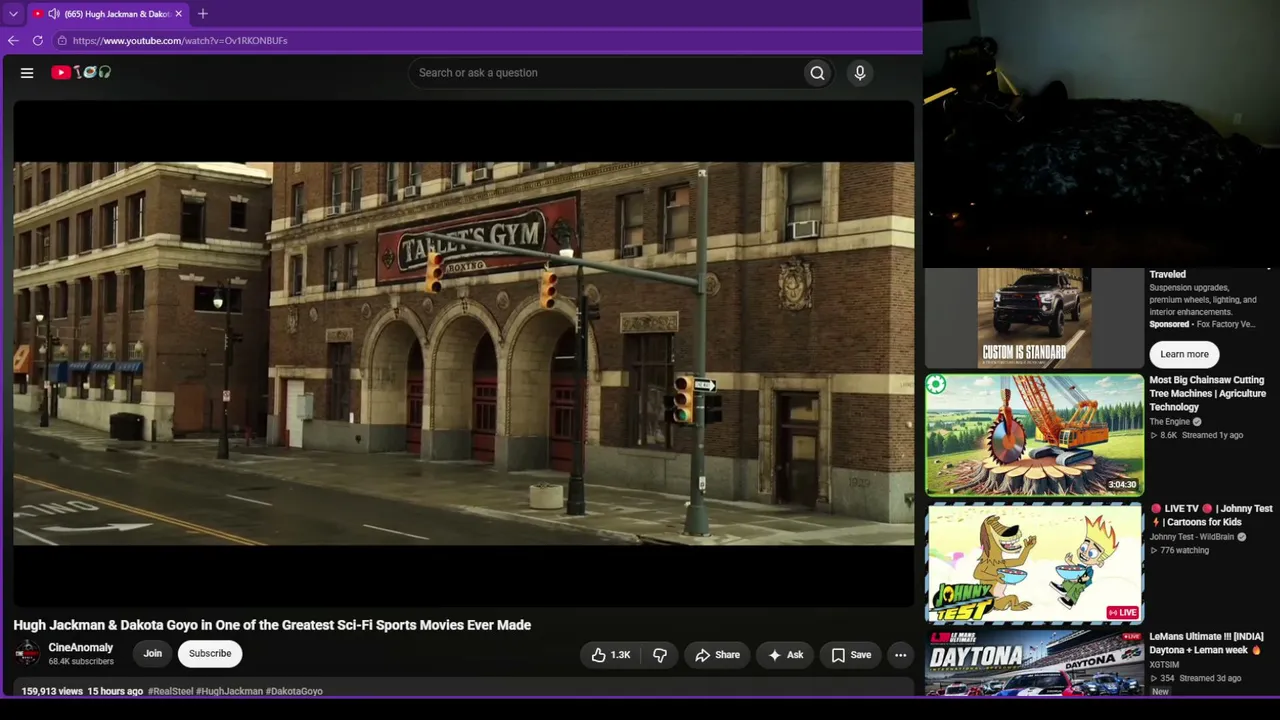This screenshot has height=720, width=1280.
Task: Open 'LeMans Ultimate !!! [INDIA]' video title
Action: pos(1207,643)
